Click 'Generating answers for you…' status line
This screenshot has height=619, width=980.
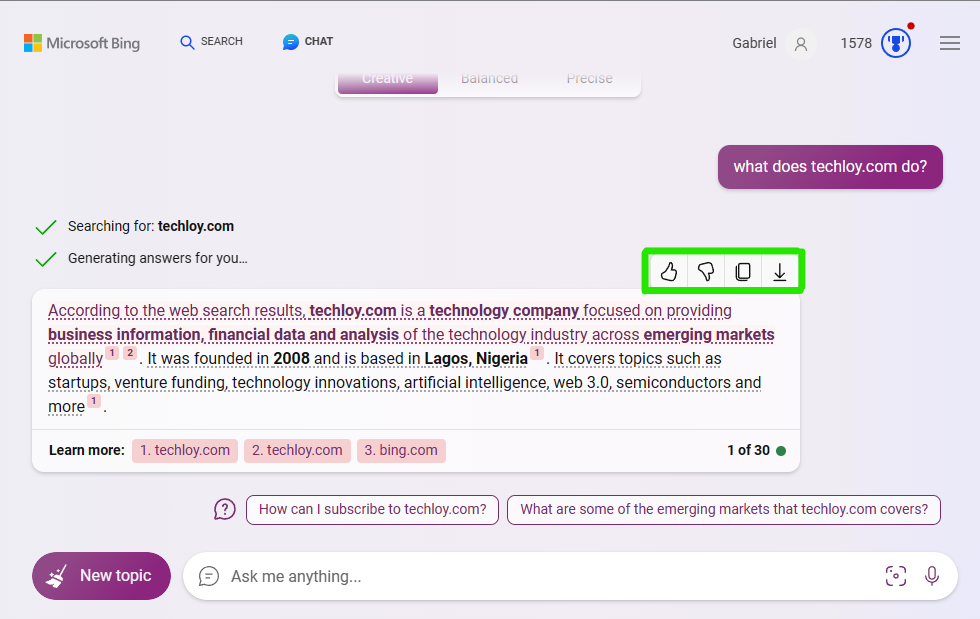tap(158, 258)
